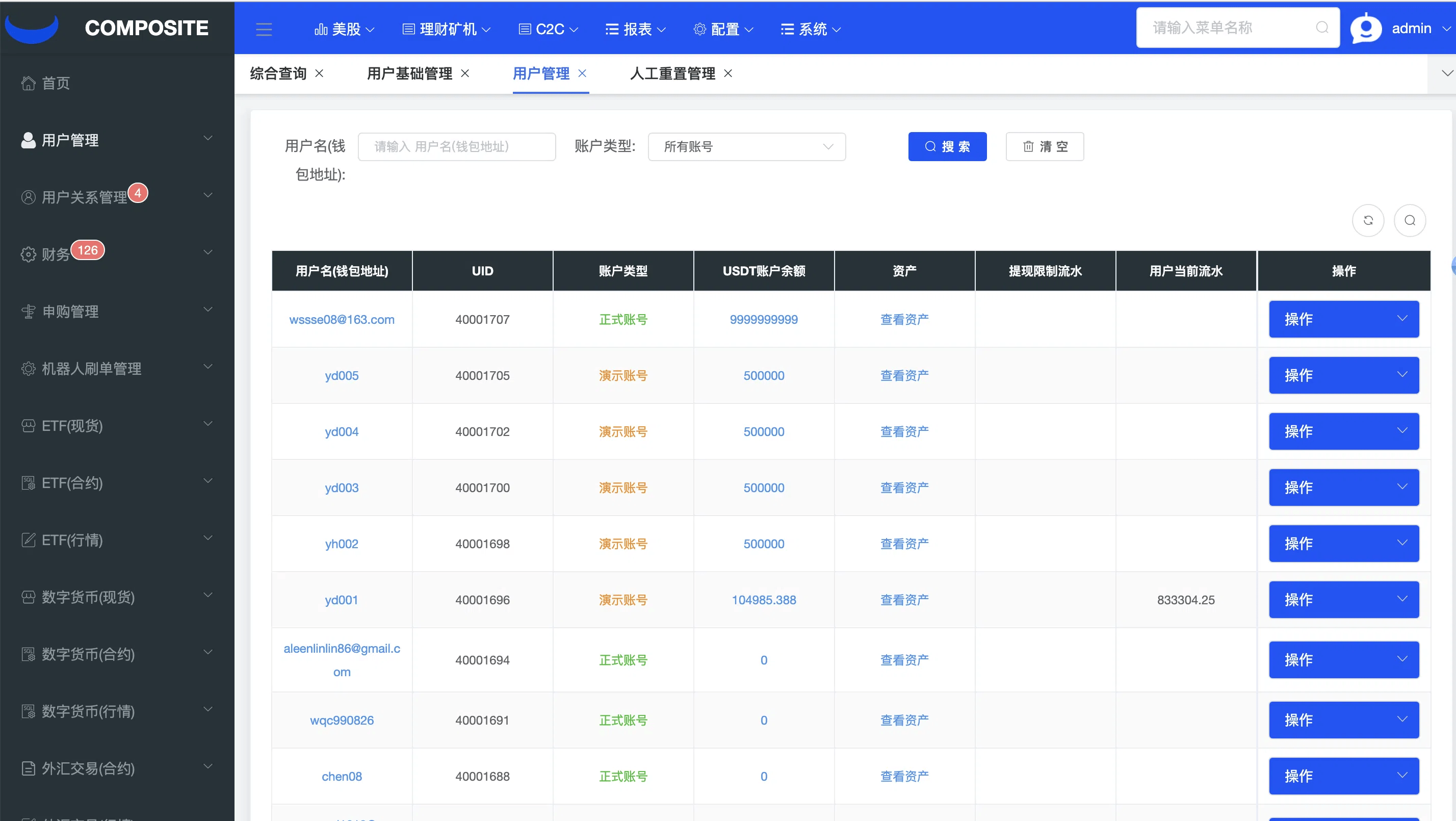
Task: Close the 人工重置管理 tab
Action: (728, 73)
